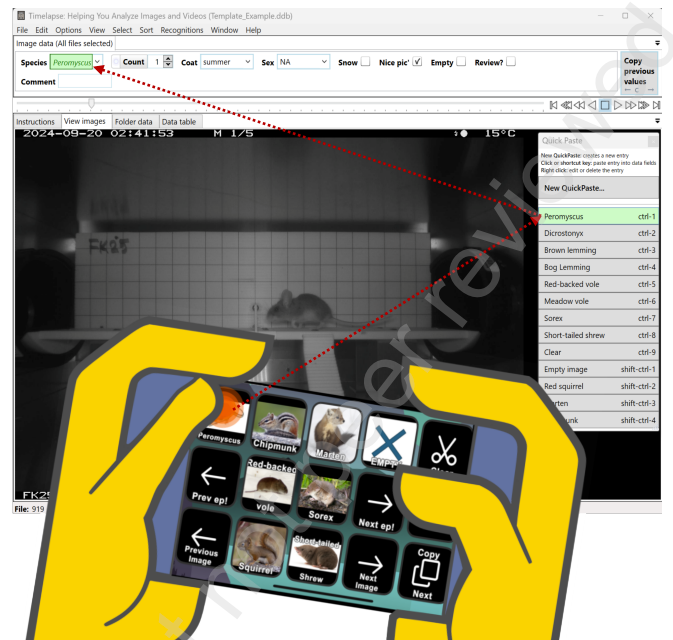Open the Species dropdown
The image size is (673, 640).
(98, 62)
